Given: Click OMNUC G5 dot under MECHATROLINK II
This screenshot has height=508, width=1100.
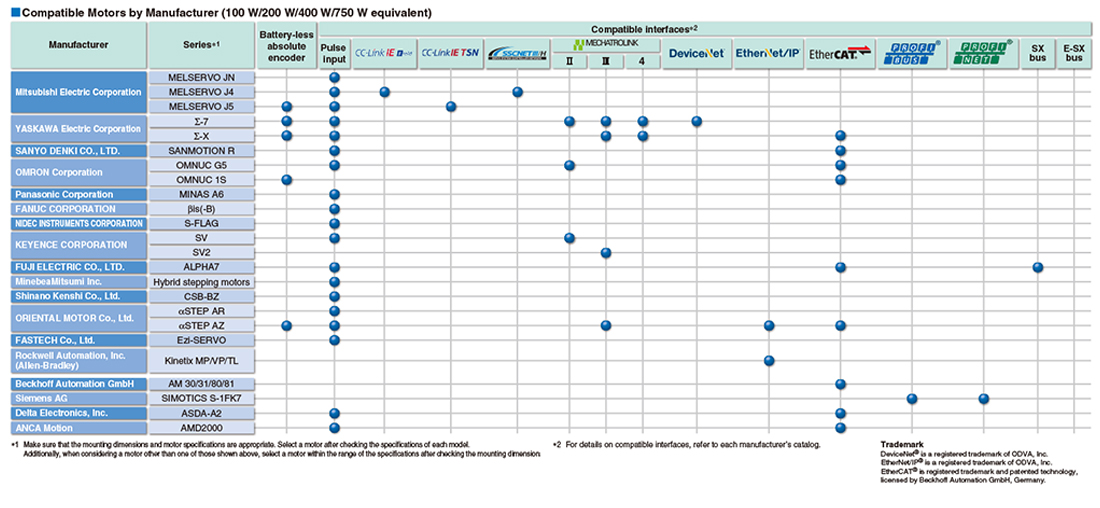Looking at the screenshot, I should coord(569,165).
